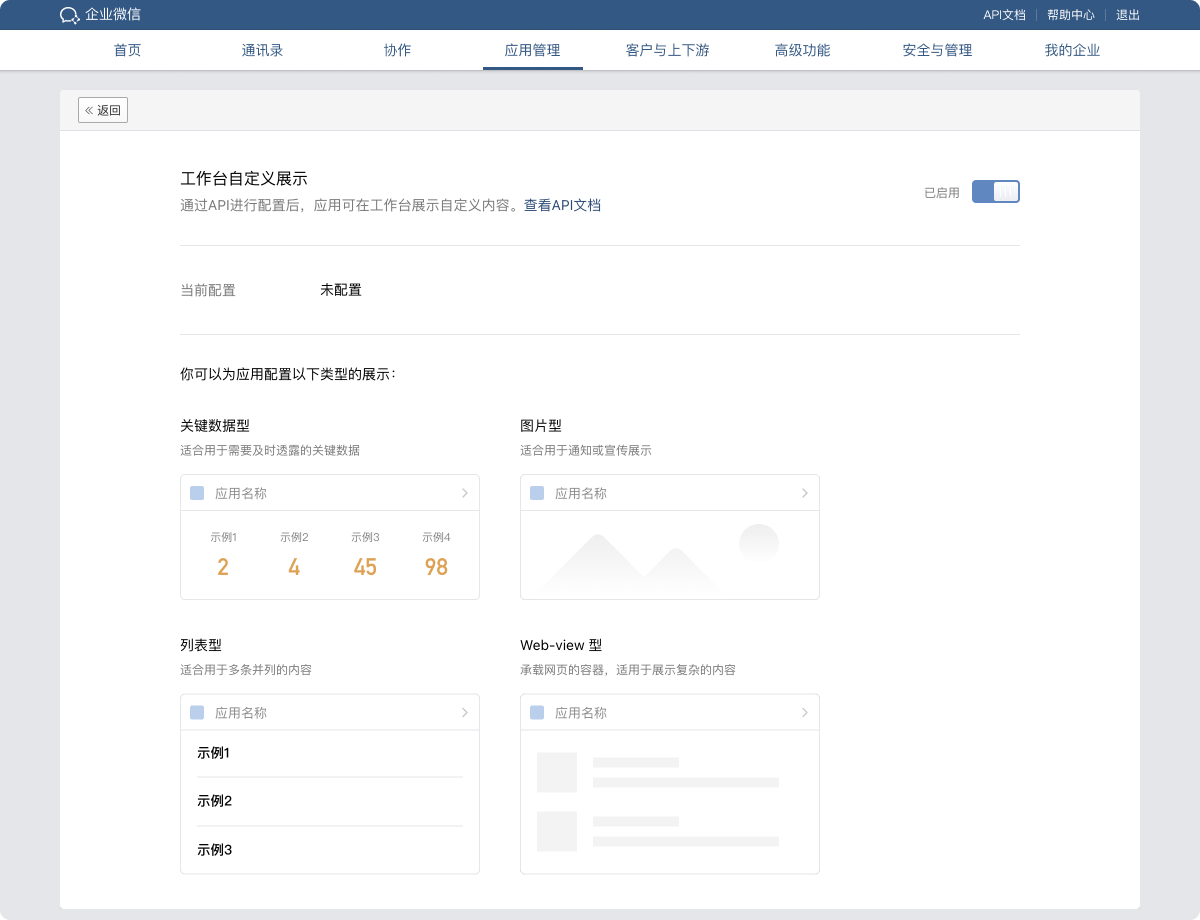Image resolution: width=1200 pixels, height=920 pixels.
Task: Click the blue app icon in 关键数据型 preview
Action: 196,492
